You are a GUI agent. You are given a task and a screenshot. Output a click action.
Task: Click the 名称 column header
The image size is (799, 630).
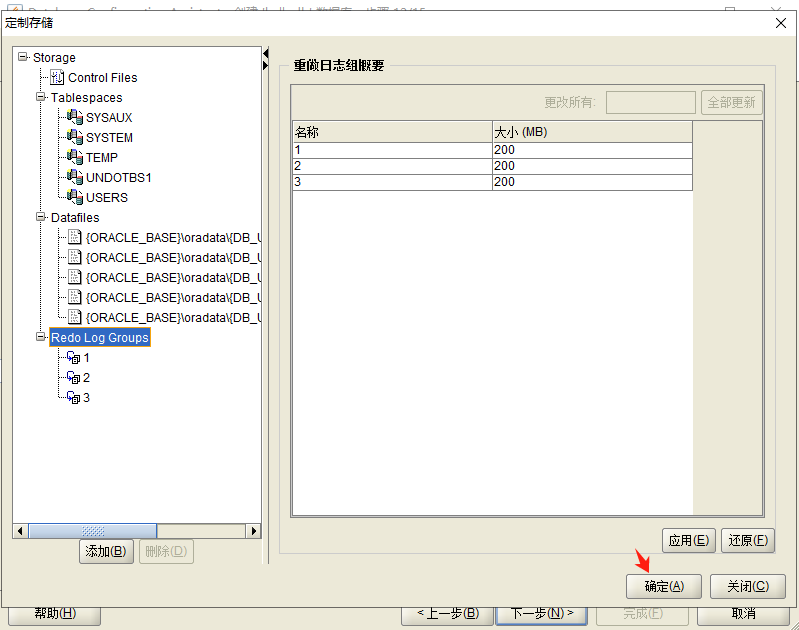[x=392, y=132]
